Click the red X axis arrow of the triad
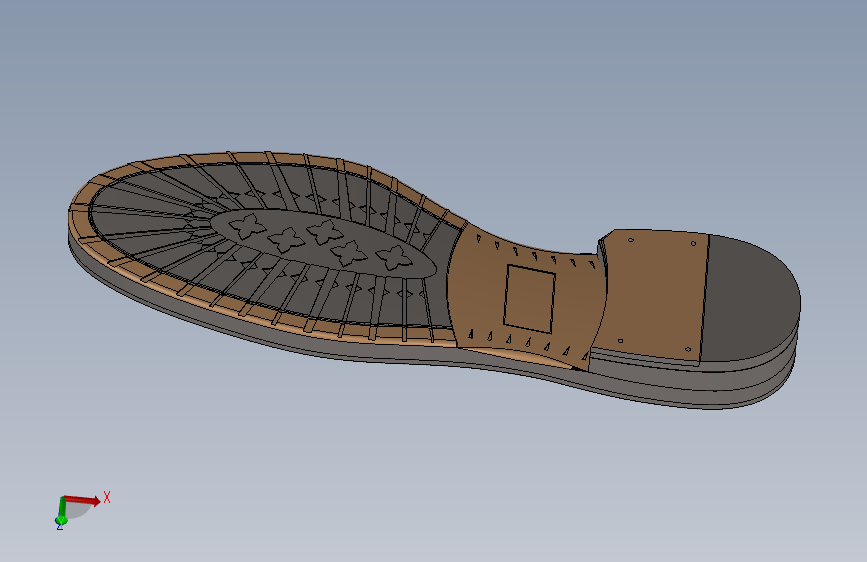The height and width of the screenshot is (562, 867). click(82, 500)
